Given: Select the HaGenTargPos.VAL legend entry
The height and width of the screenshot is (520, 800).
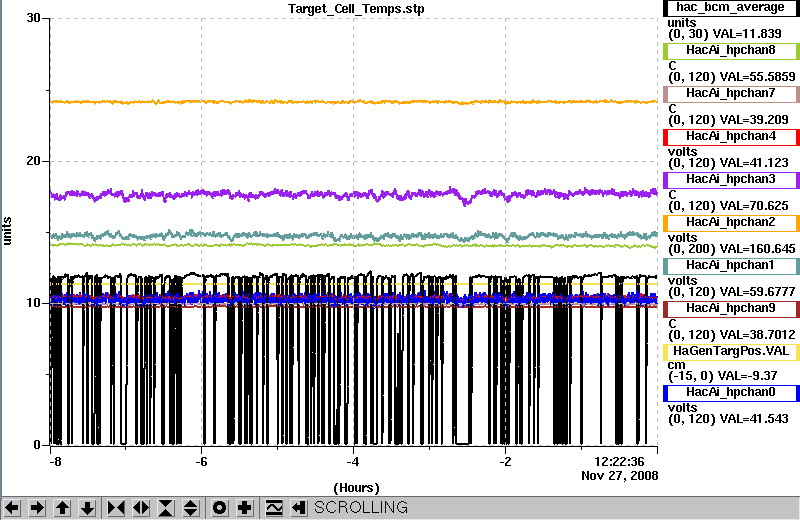Looking at the screenshot, I should point(731,352).
